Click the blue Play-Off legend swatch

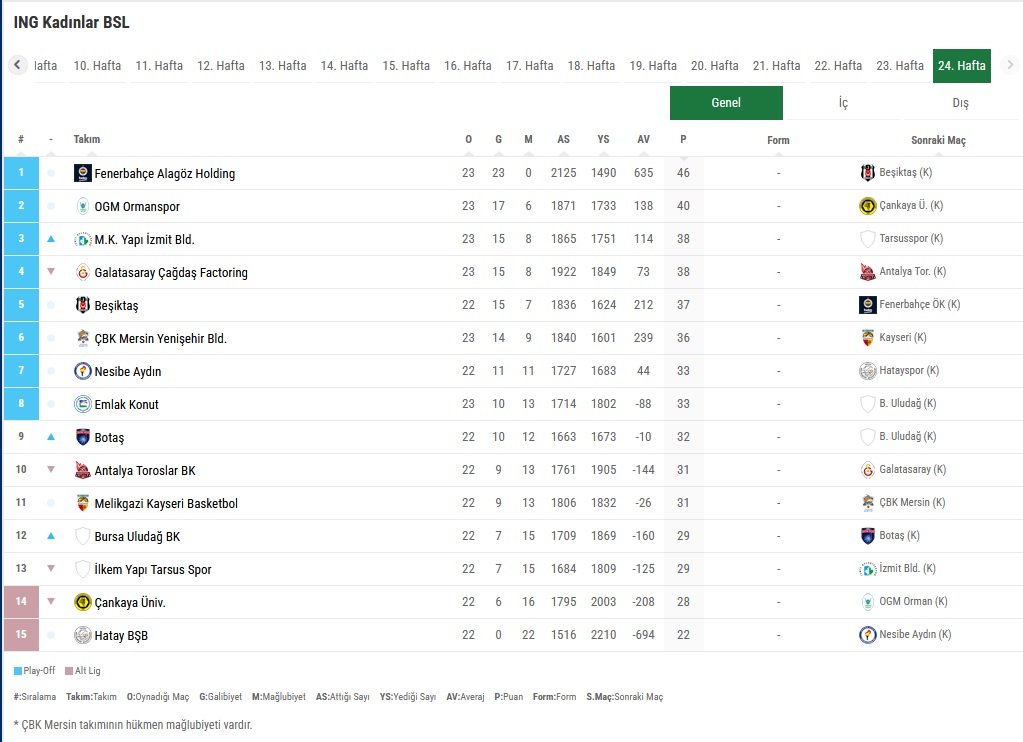(x=18, y=671)
